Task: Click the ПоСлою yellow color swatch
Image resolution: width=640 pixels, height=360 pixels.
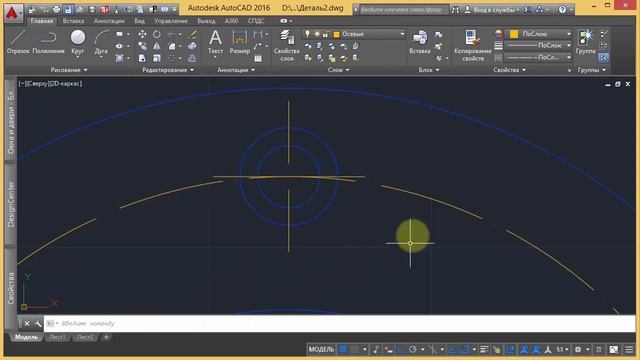Action: pos(514,34)
